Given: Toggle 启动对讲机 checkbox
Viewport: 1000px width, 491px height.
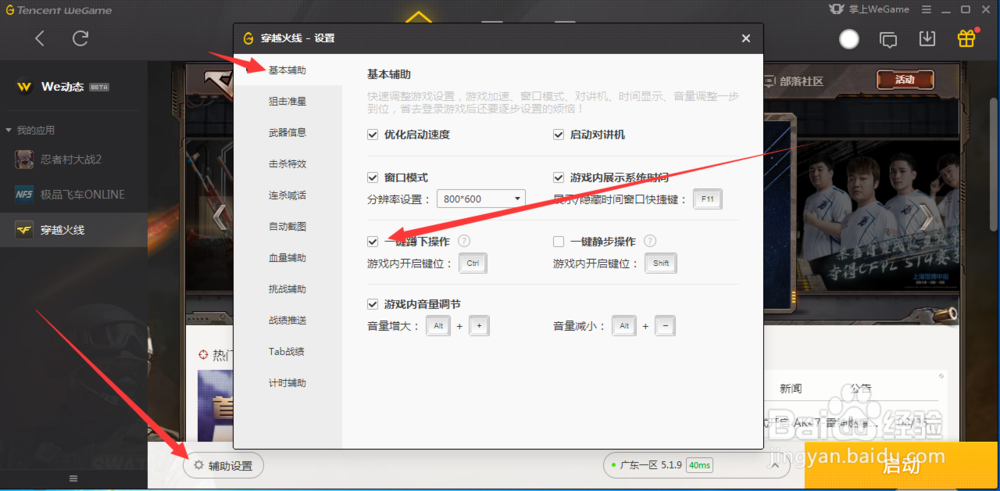Looking at the screenshot, I should point(559,135).
